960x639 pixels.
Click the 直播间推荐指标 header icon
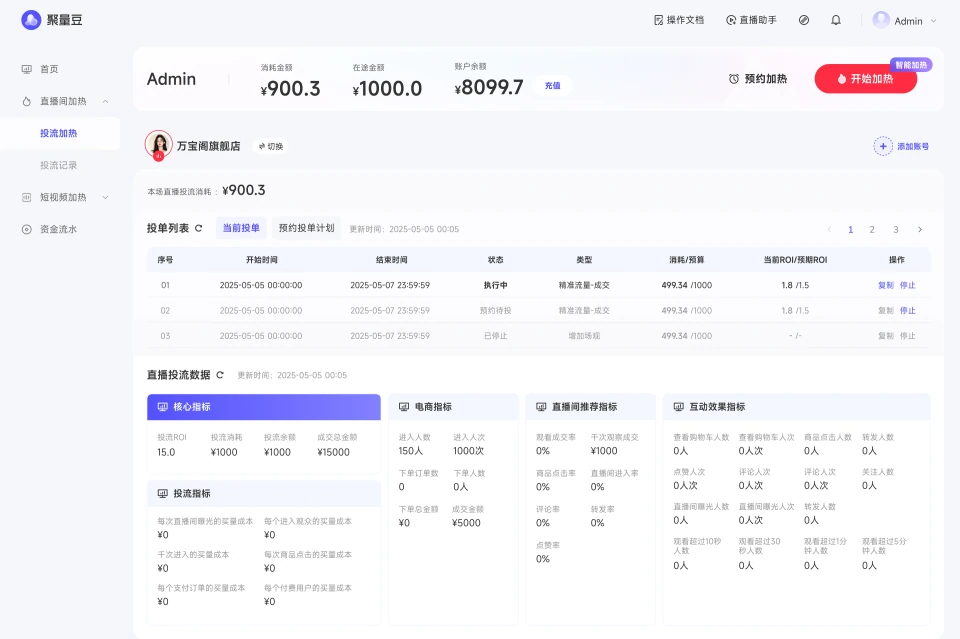point(541,406)
